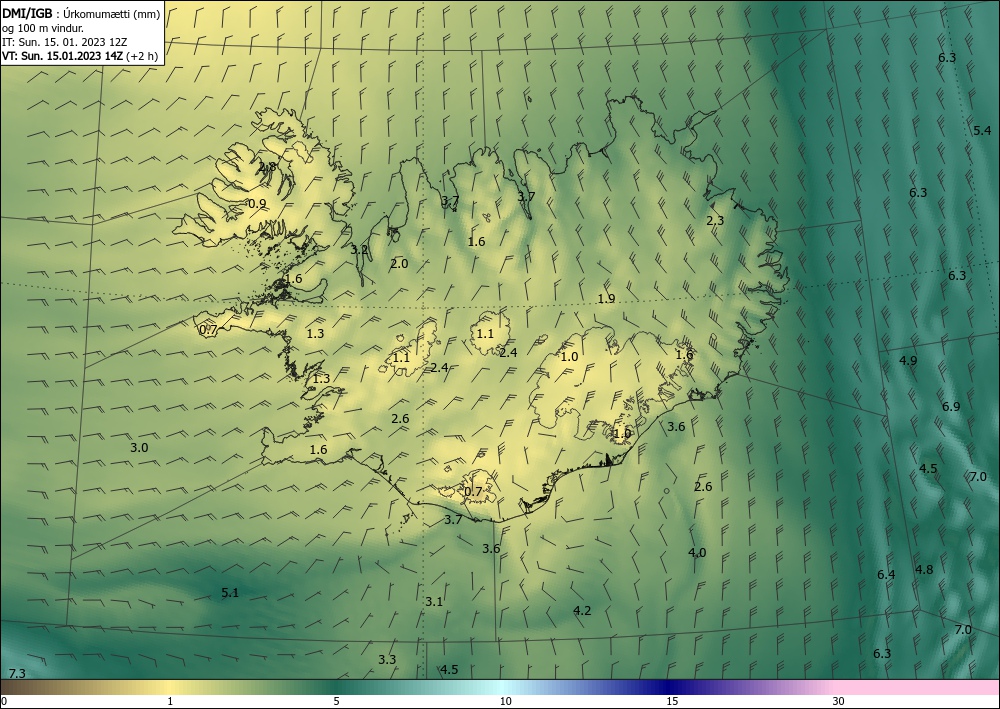Click the 1.1 value on Langjökull glacier
Image resolution: width=1000 pixels, height=709 pixels.
tap(401, 358)
